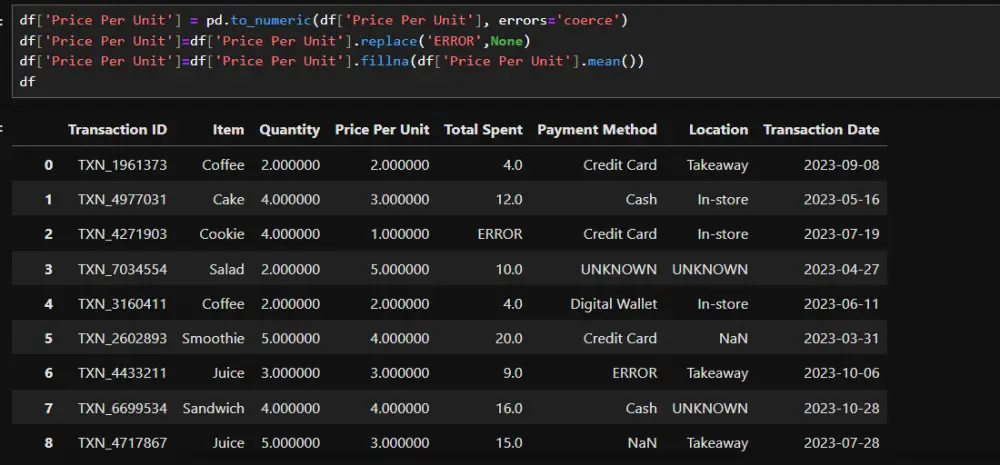Select the Total Spent column header

point(483,129)
